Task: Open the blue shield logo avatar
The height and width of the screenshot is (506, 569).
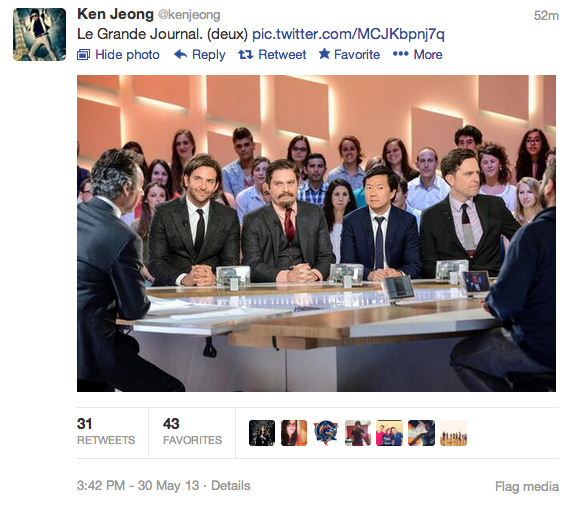Action: point(326,433)
